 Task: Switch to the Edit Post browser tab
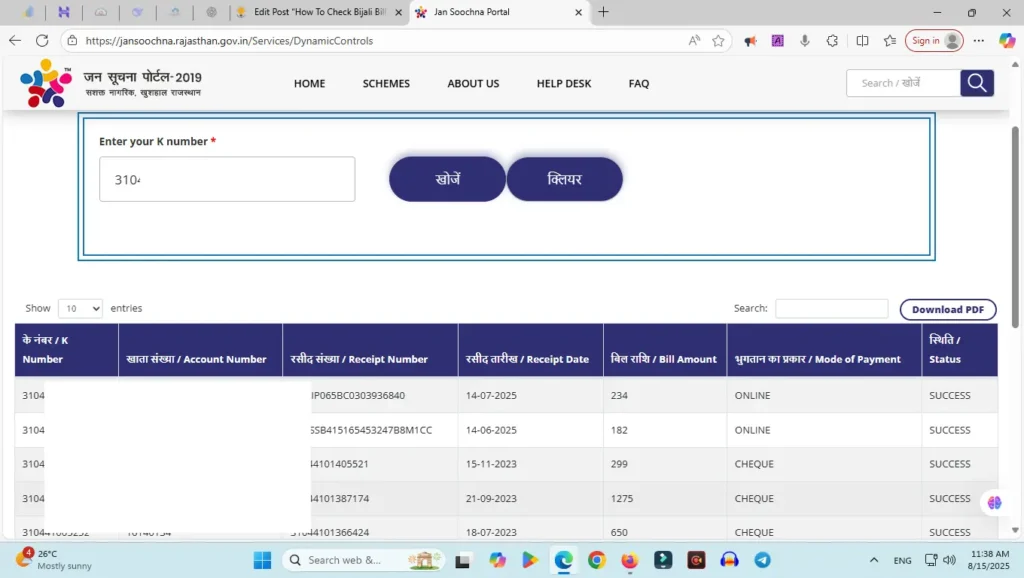click(x=318, y=12)
